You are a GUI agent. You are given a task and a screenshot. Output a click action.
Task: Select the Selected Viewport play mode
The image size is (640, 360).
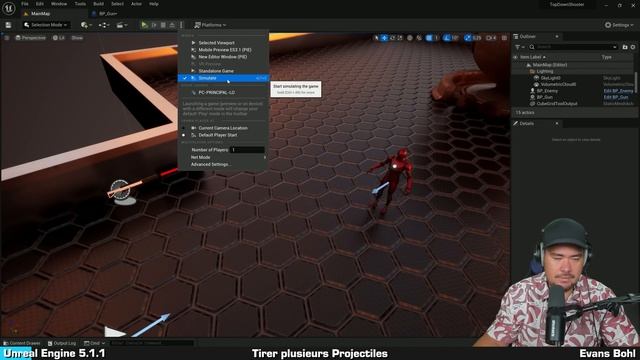[x=223, y=43]
